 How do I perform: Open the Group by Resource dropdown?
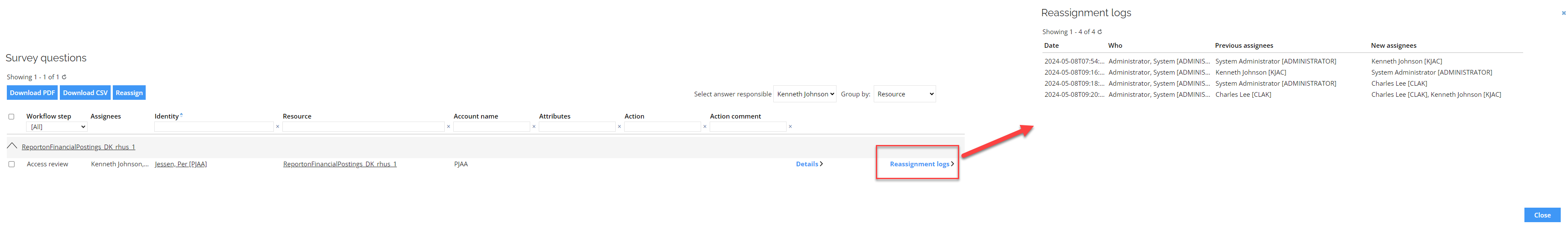[904, 94]
